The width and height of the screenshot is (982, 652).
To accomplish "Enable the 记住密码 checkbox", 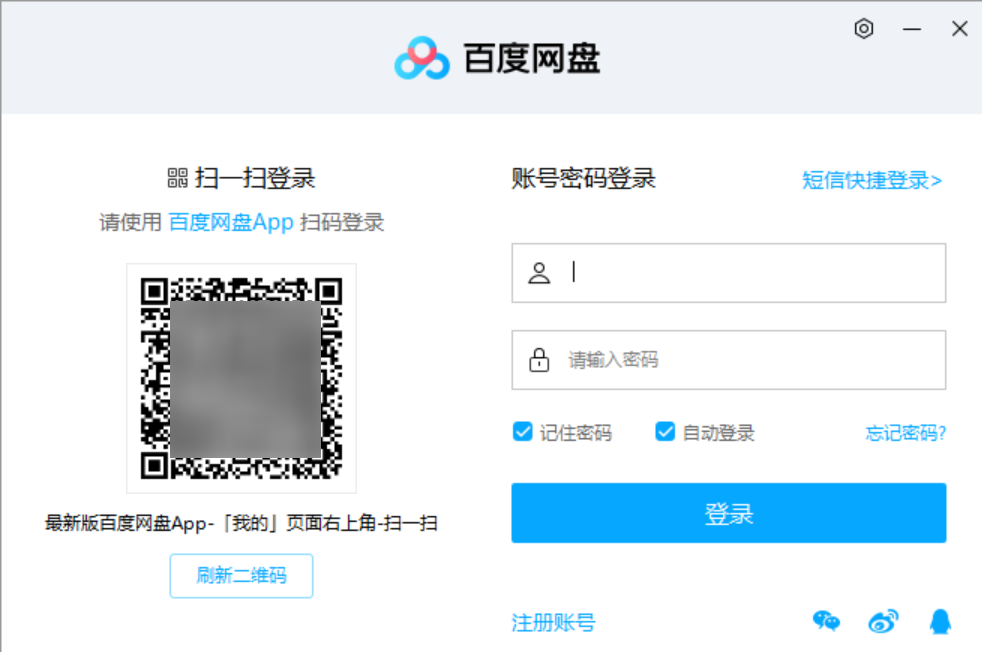I will pyautogui.click(x=522, y=432).
